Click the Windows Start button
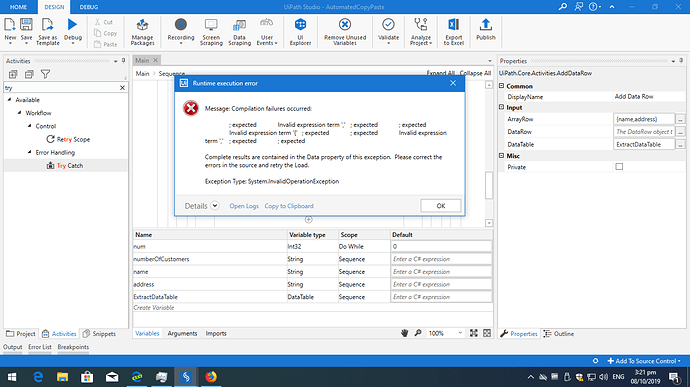This screenshot has width=690, height=387. tap(12, 377)
